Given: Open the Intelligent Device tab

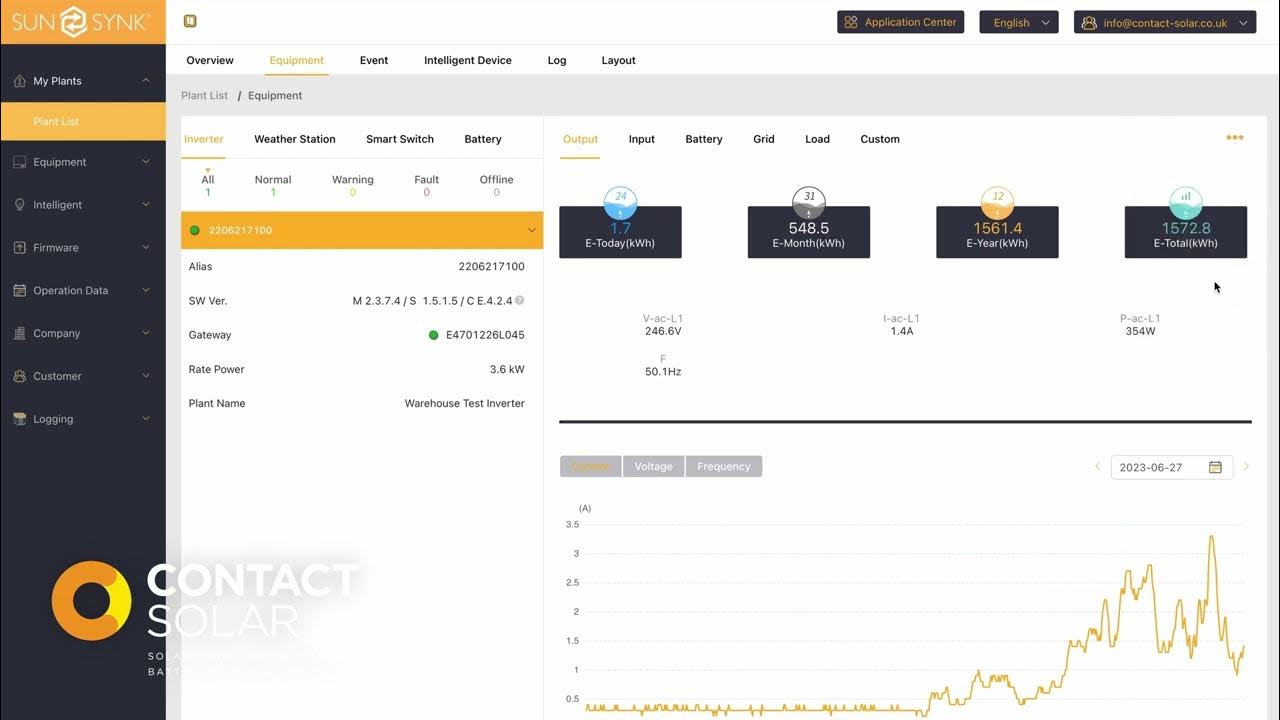Looking at the screenshot, I should 468,61.
